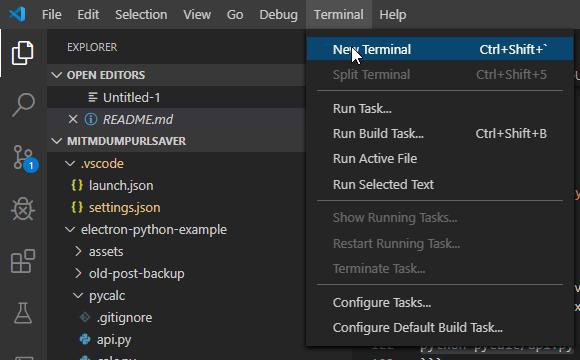Open the Source Control view with badge
This screenshot has height=360, width=580.
tap(24, 158)
